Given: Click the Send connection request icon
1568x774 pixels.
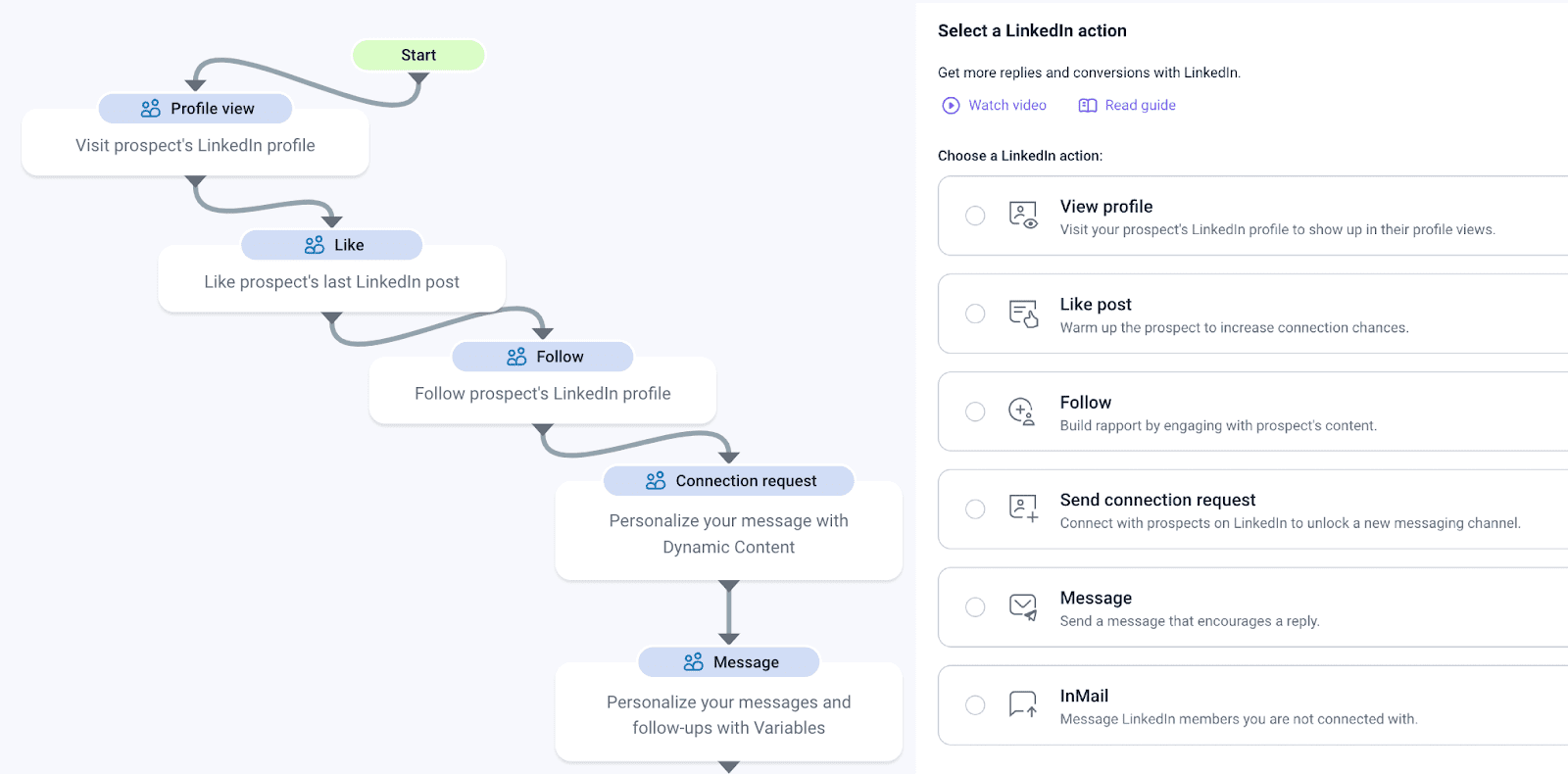Looking at the screenshot, I should pos(1023,508).
